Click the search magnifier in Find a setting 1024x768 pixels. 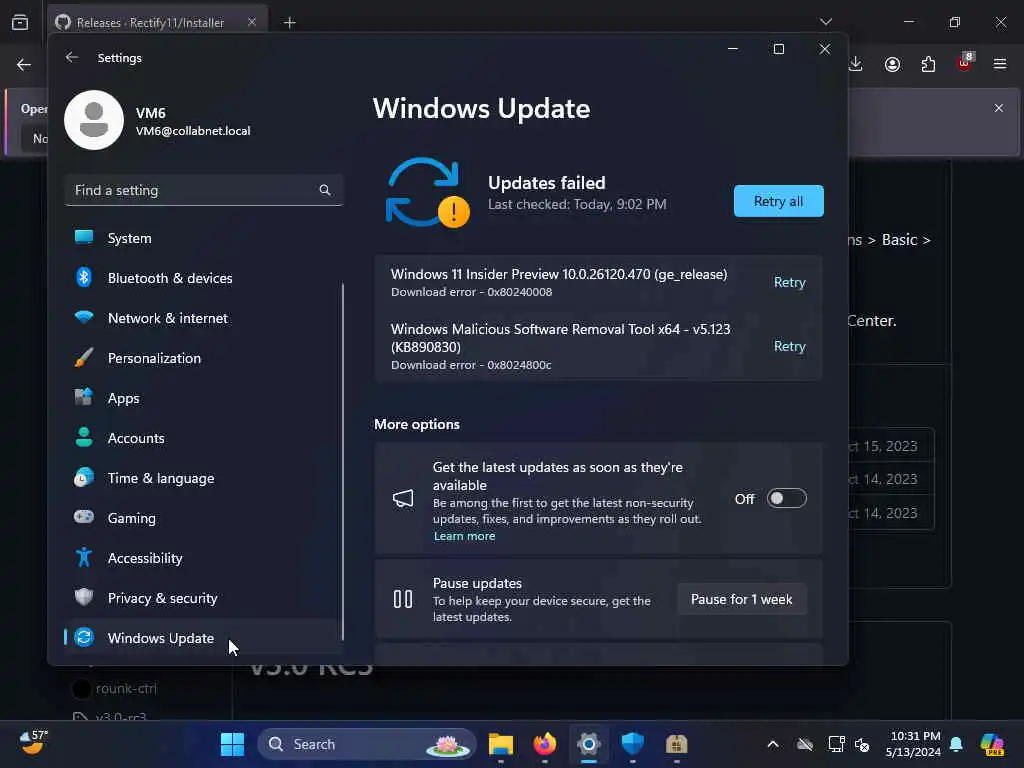click(325, 190)
